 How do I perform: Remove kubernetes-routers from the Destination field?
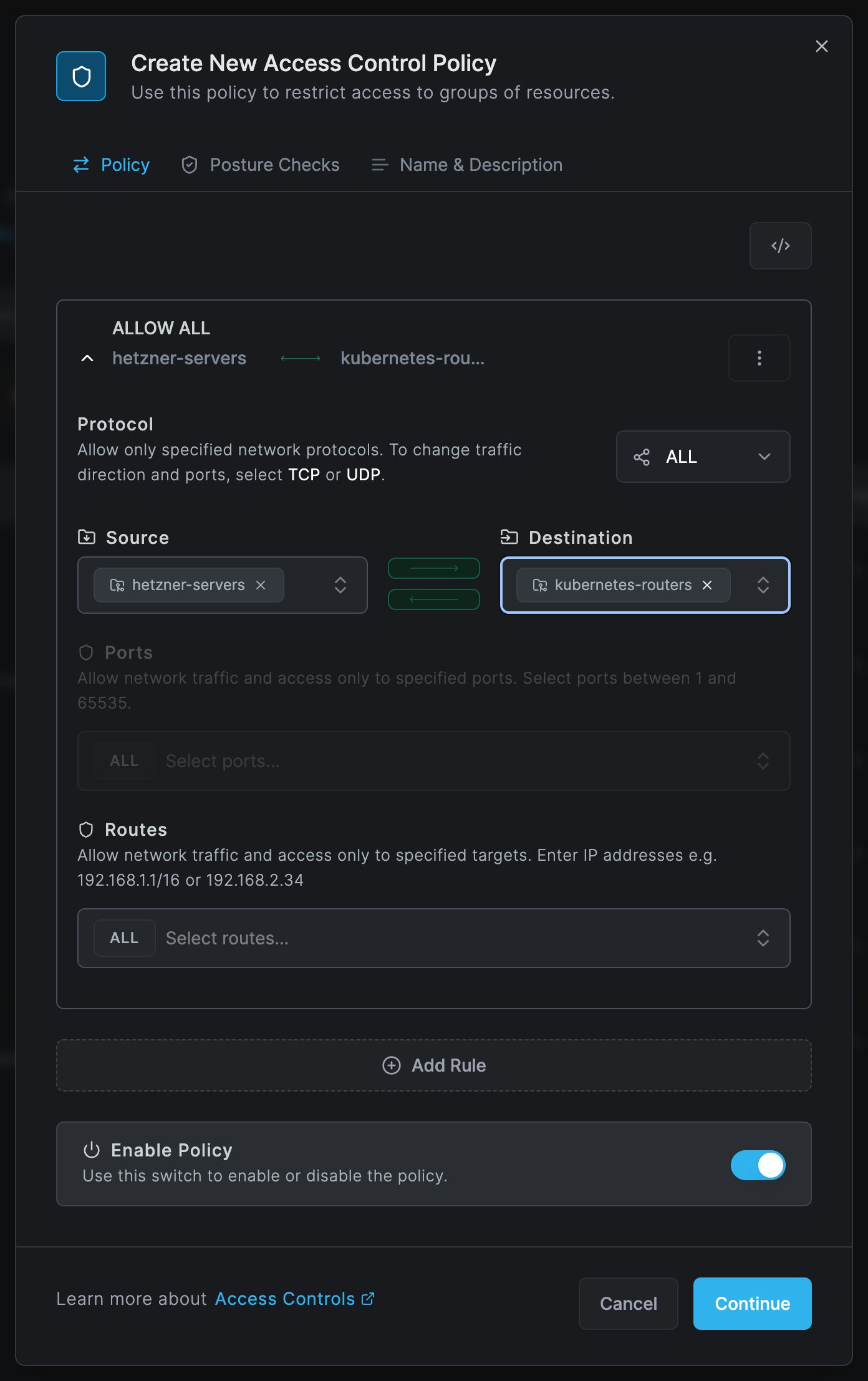[x=707, y=585]
